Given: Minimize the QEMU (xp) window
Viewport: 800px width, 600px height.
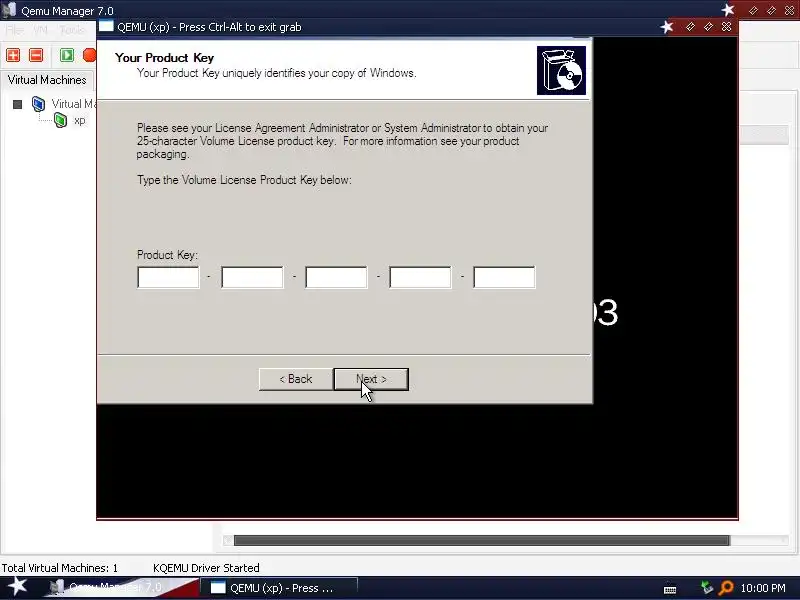Looking at the screenshot, I should click(x=690, y=27).
